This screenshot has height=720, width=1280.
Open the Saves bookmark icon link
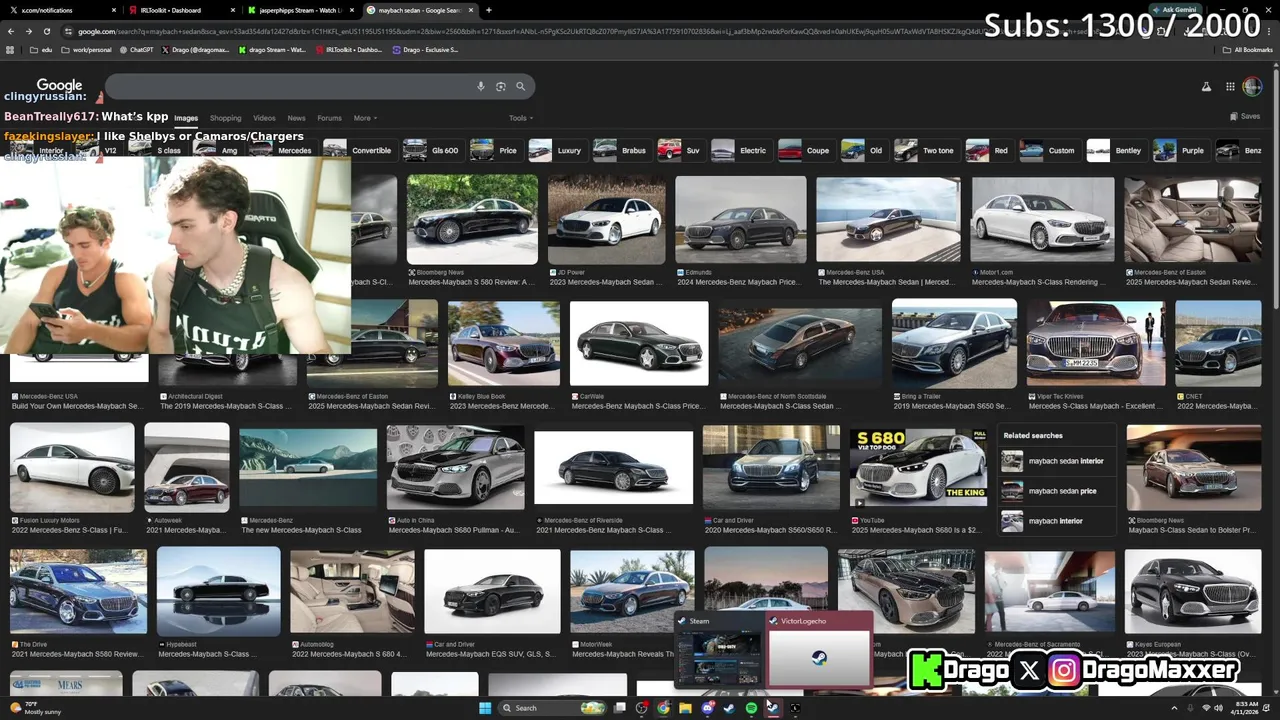[1245, 117]
